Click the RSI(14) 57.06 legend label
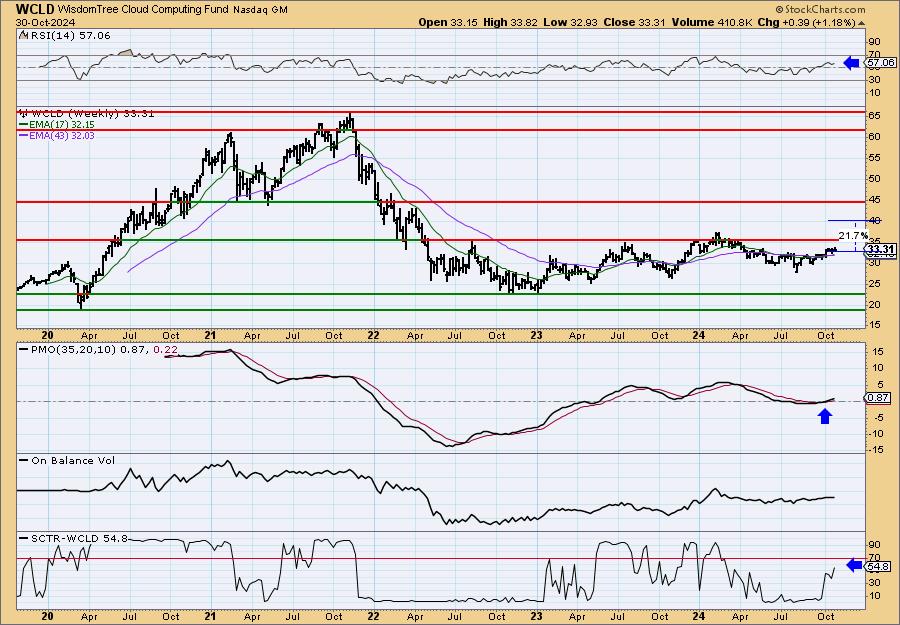Viewport: 900px width, 625px height. pyautogui.click(x=69, y=36)
